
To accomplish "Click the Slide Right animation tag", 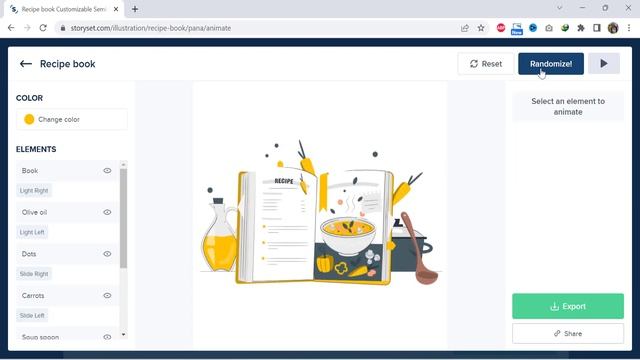I will [x=34, y=274].
